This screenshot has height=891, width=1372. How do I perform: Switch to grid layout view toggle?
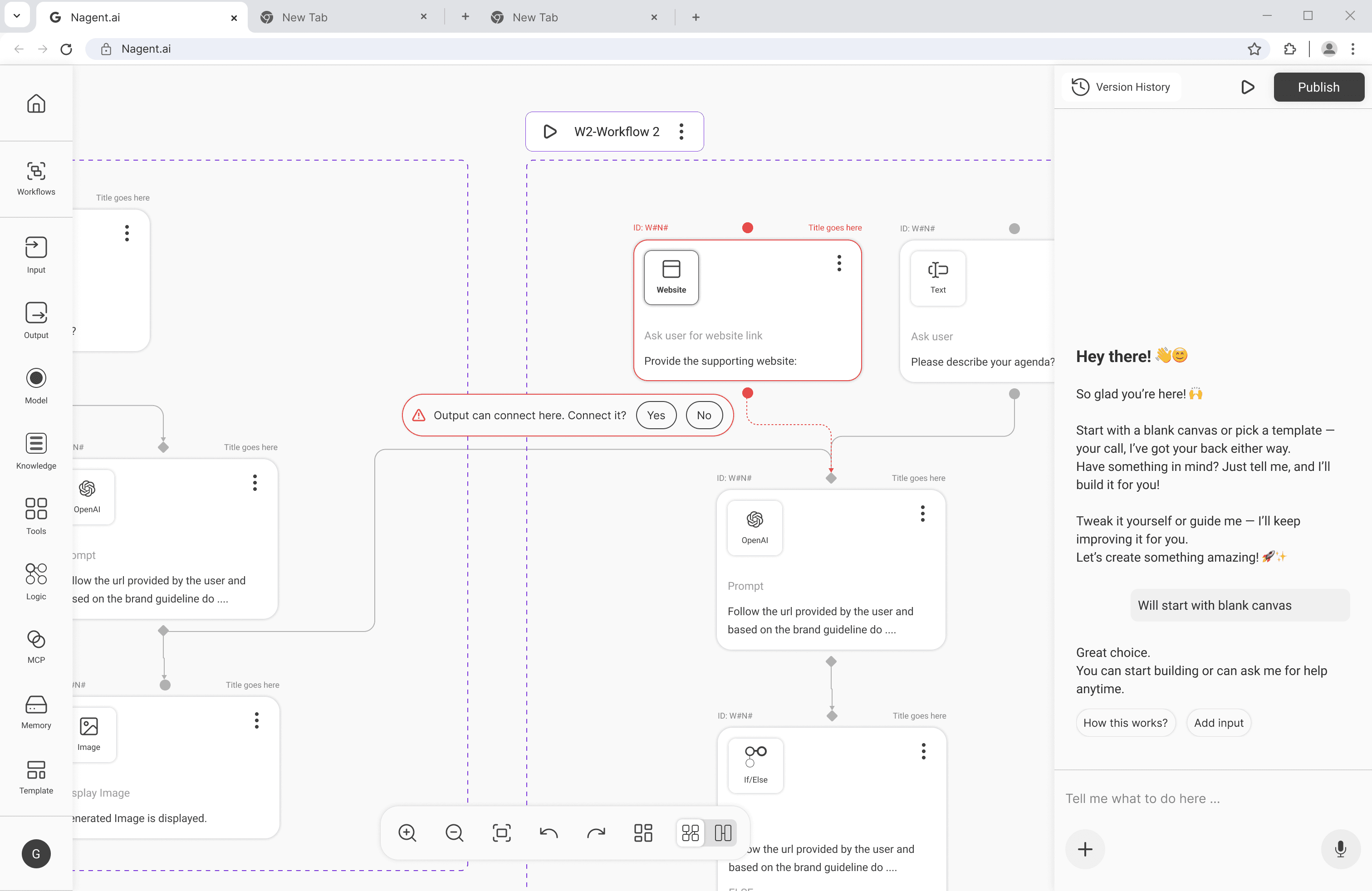(690, 833)
